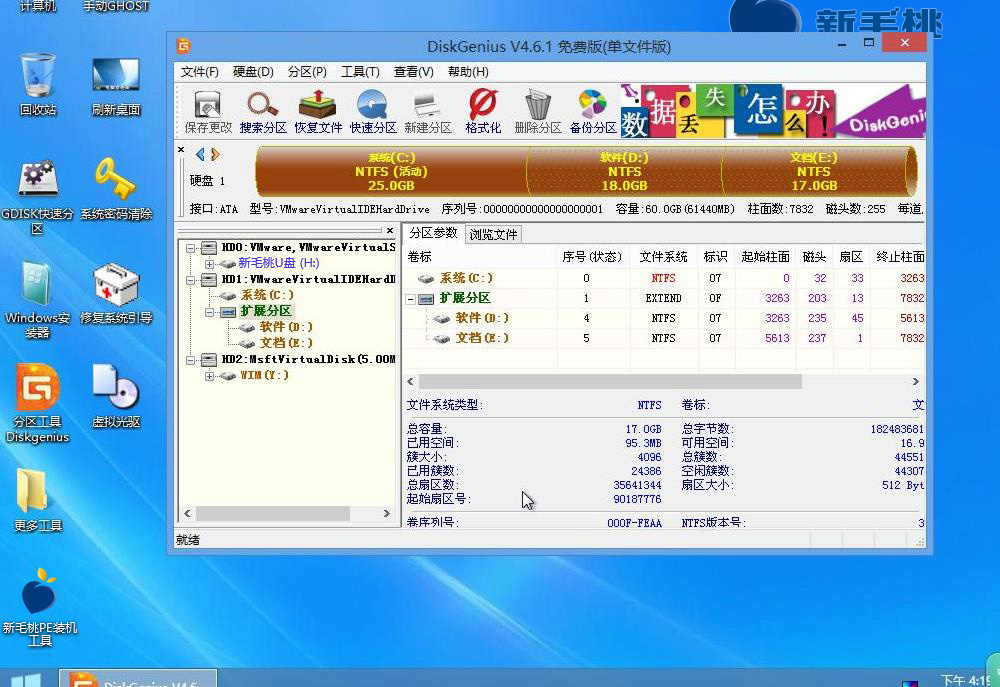Click partition table scroll right arrow
Screen dimensions: 1000x687
click(x=916, y=381)
